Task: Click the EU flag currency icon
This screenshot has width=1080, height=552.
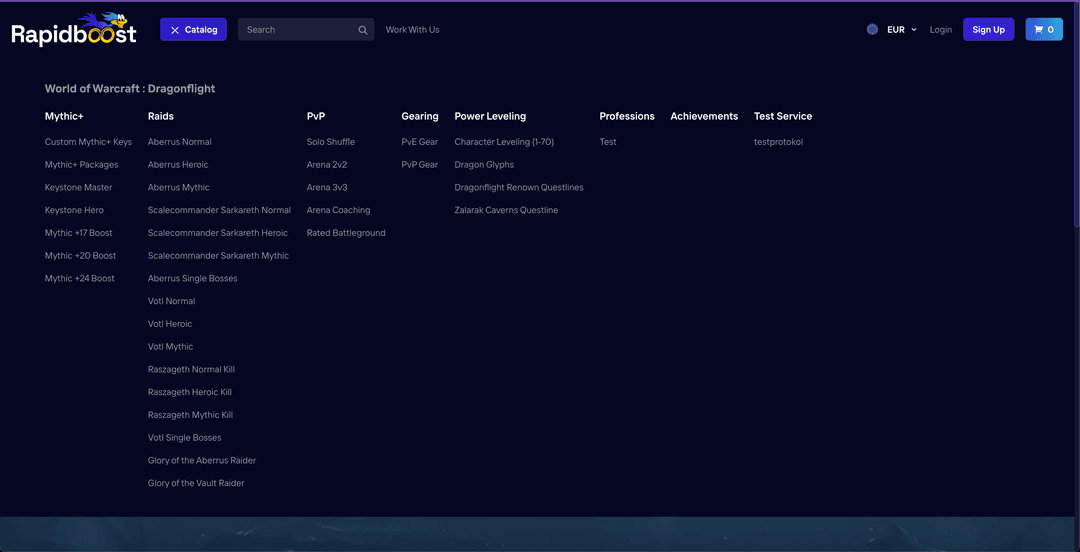Action: click(872, 30)
